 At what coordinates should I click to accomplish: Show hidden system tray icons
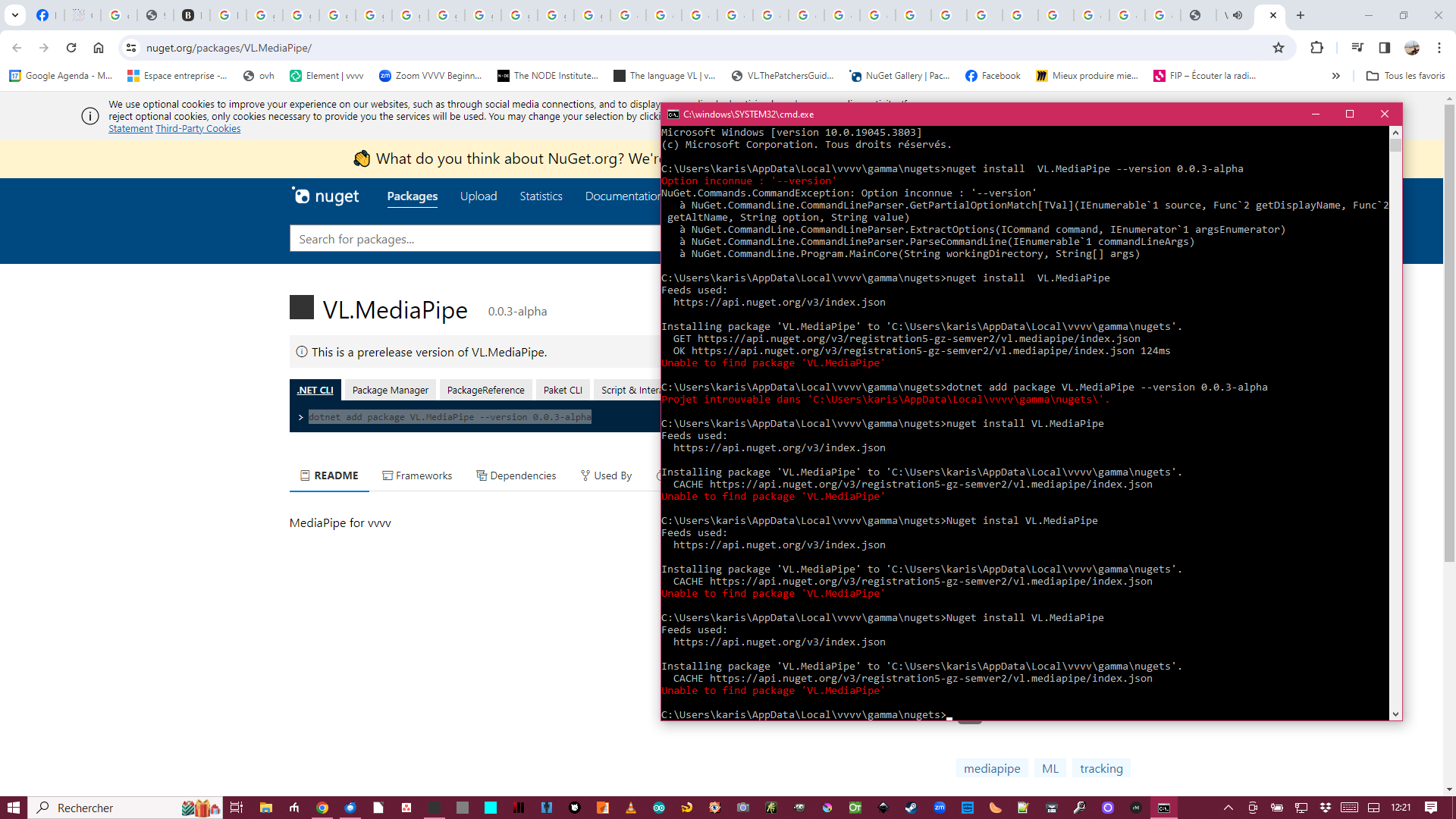pos(1228,808)
